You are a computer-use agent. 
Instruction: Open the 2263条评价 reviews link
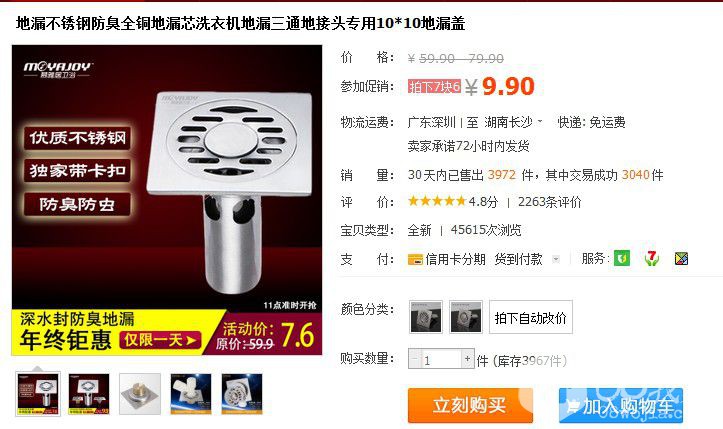click(550, 202)
